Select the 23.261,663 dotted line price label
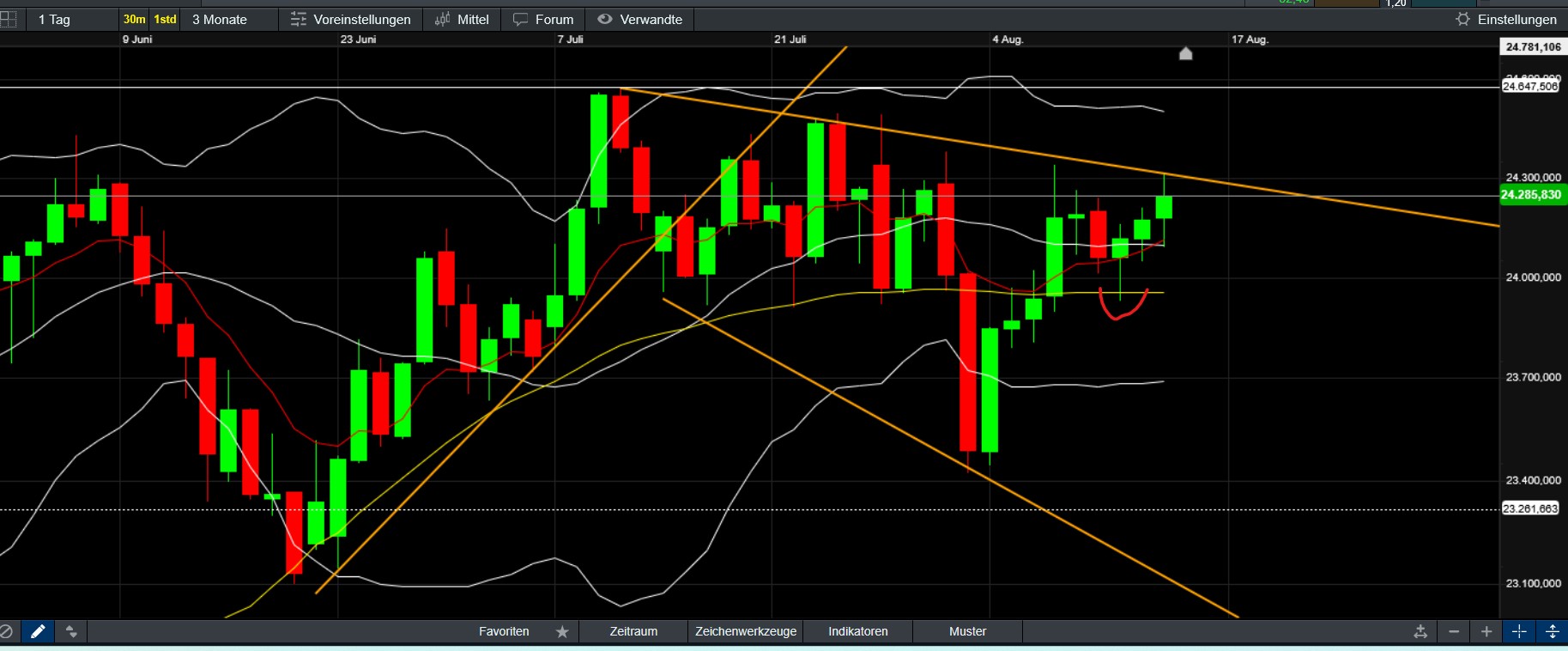 click(1530, 508)
